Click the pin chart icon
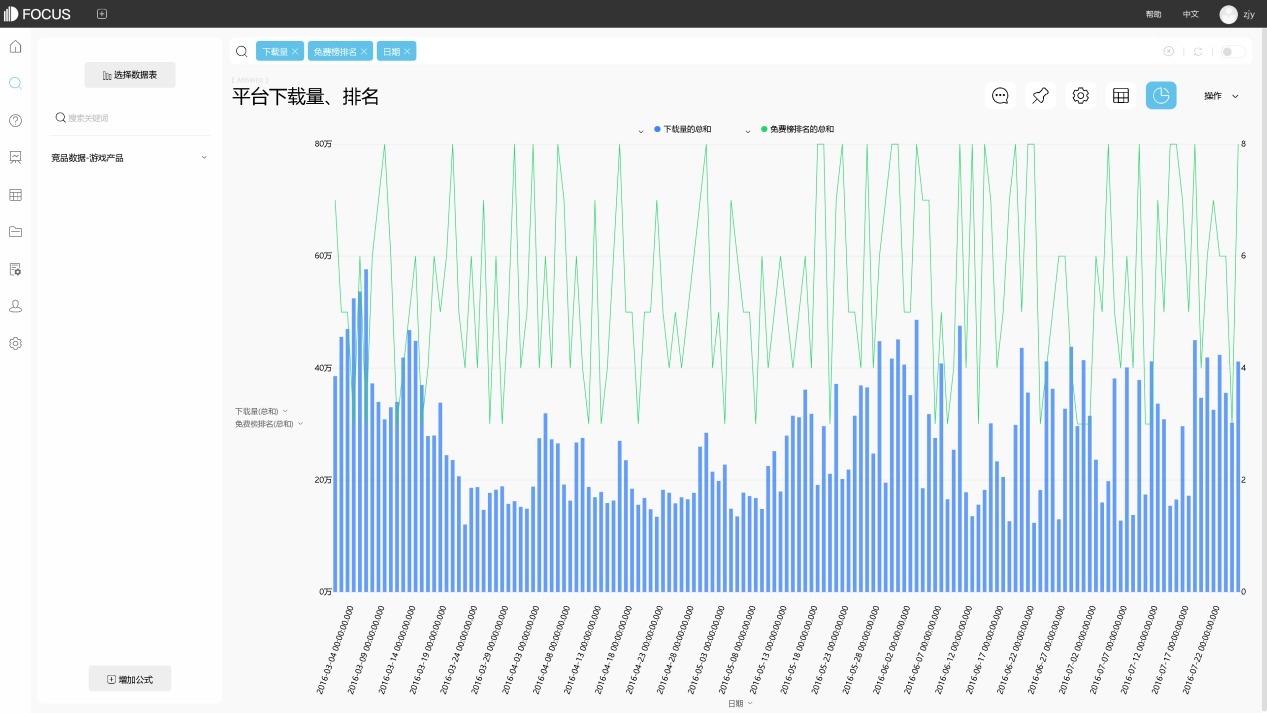This screenshot has height=713, width=1267. point(1040,96)
